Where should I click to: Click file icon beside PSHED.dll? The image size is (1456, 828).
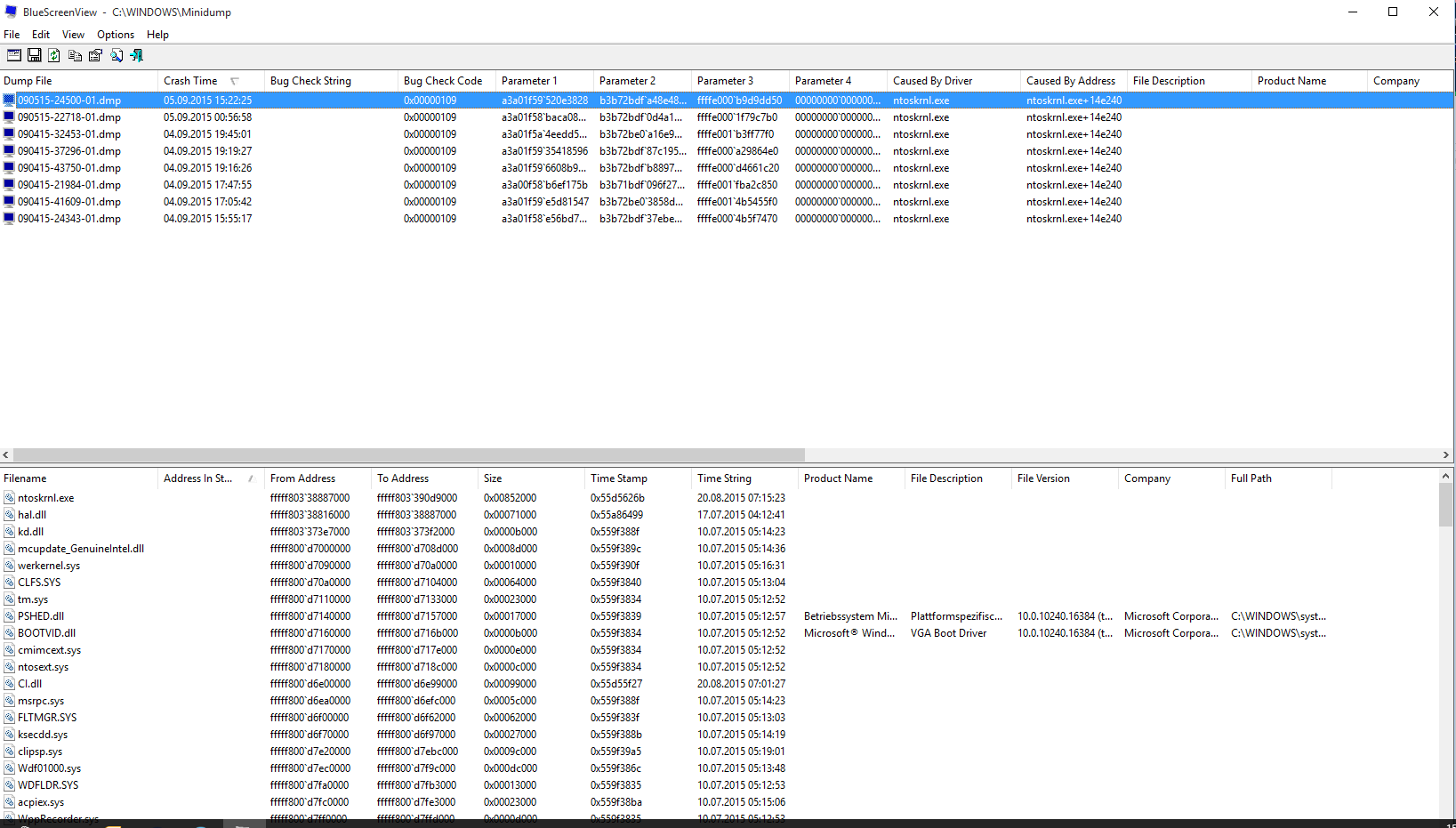pos(9,616)
